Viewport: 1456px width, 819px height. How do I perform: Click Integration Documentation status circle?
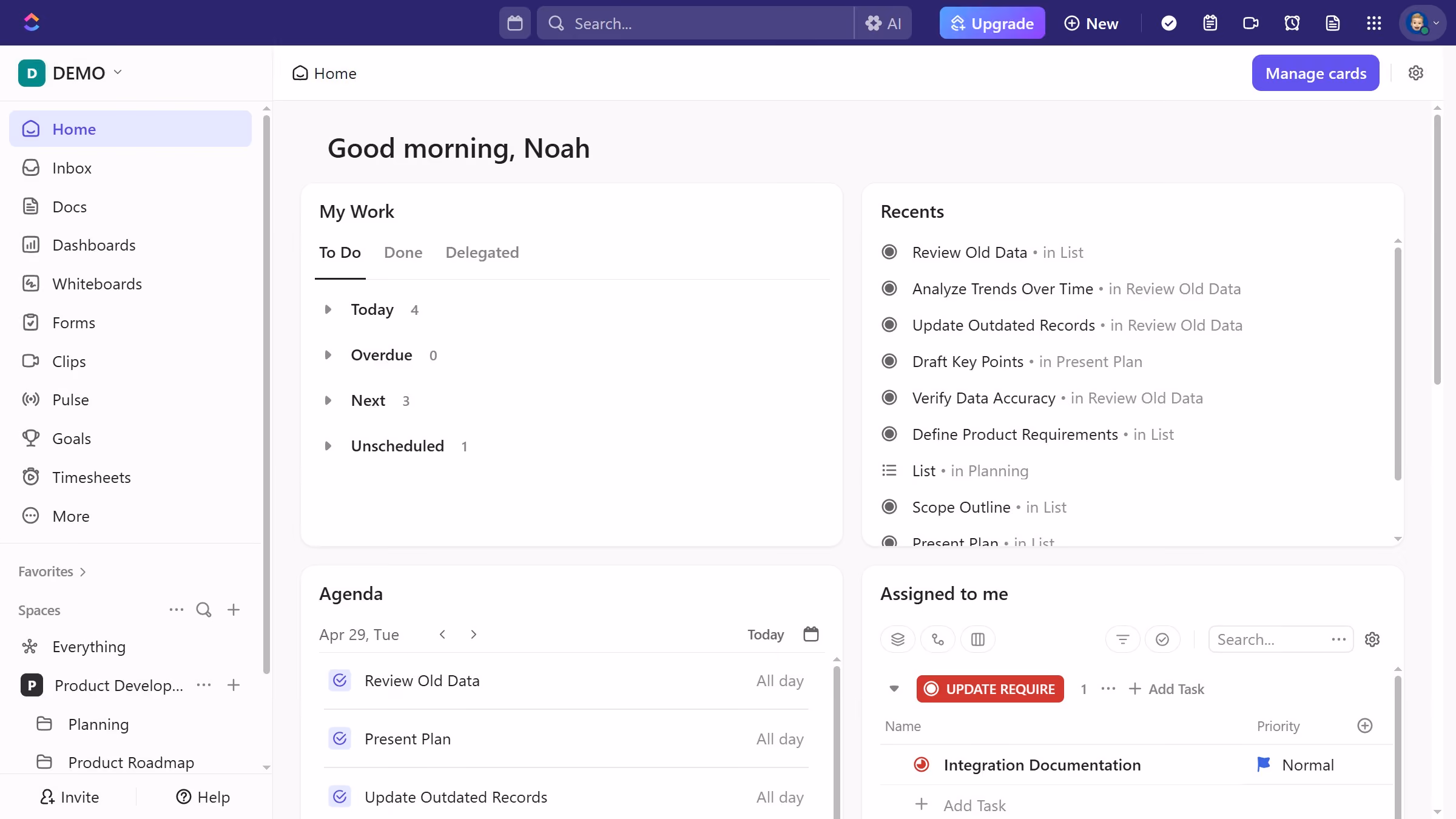tap(922, 764)
